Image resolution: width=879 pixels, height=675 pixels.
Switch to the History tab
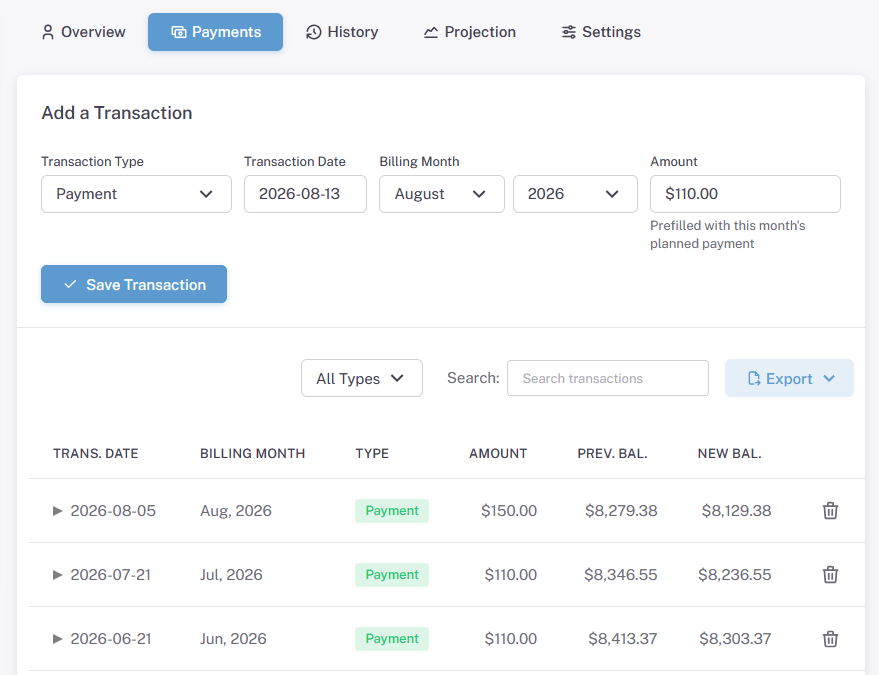pos(342,32)
